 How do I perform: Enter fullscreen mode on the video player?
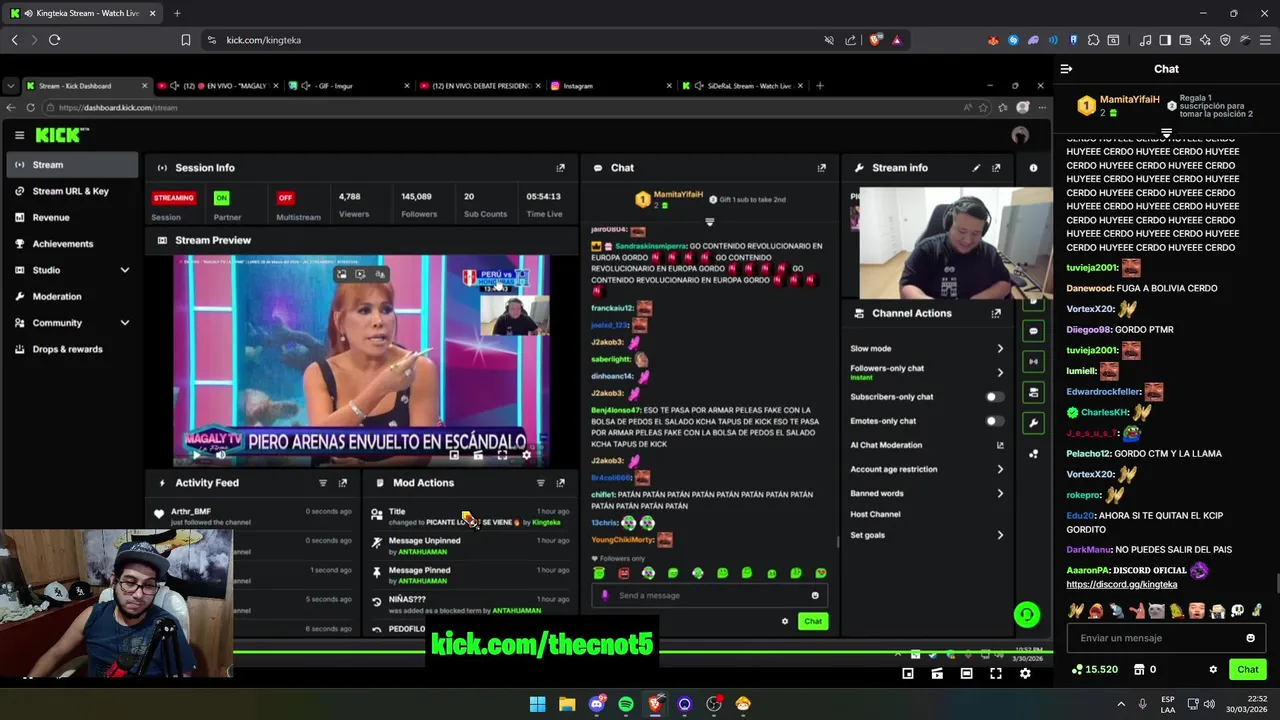pyautogui.click(x=996, y=674)
